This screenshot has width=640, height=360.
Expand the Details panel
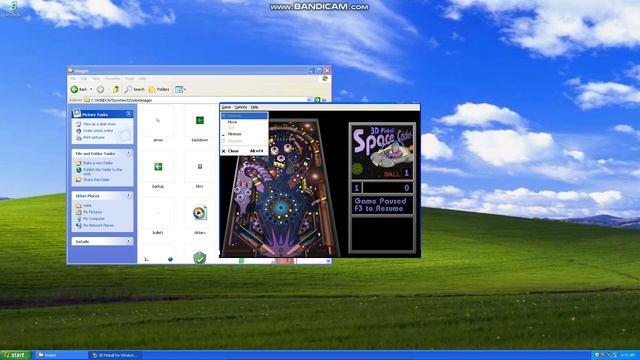tap(129, 241)
